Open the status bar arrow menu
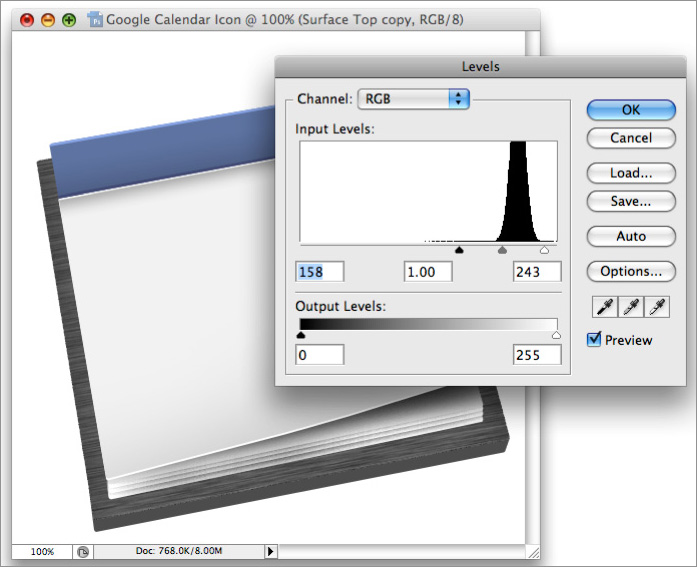This screenshot has width=697, height=567. pos(270,551)
